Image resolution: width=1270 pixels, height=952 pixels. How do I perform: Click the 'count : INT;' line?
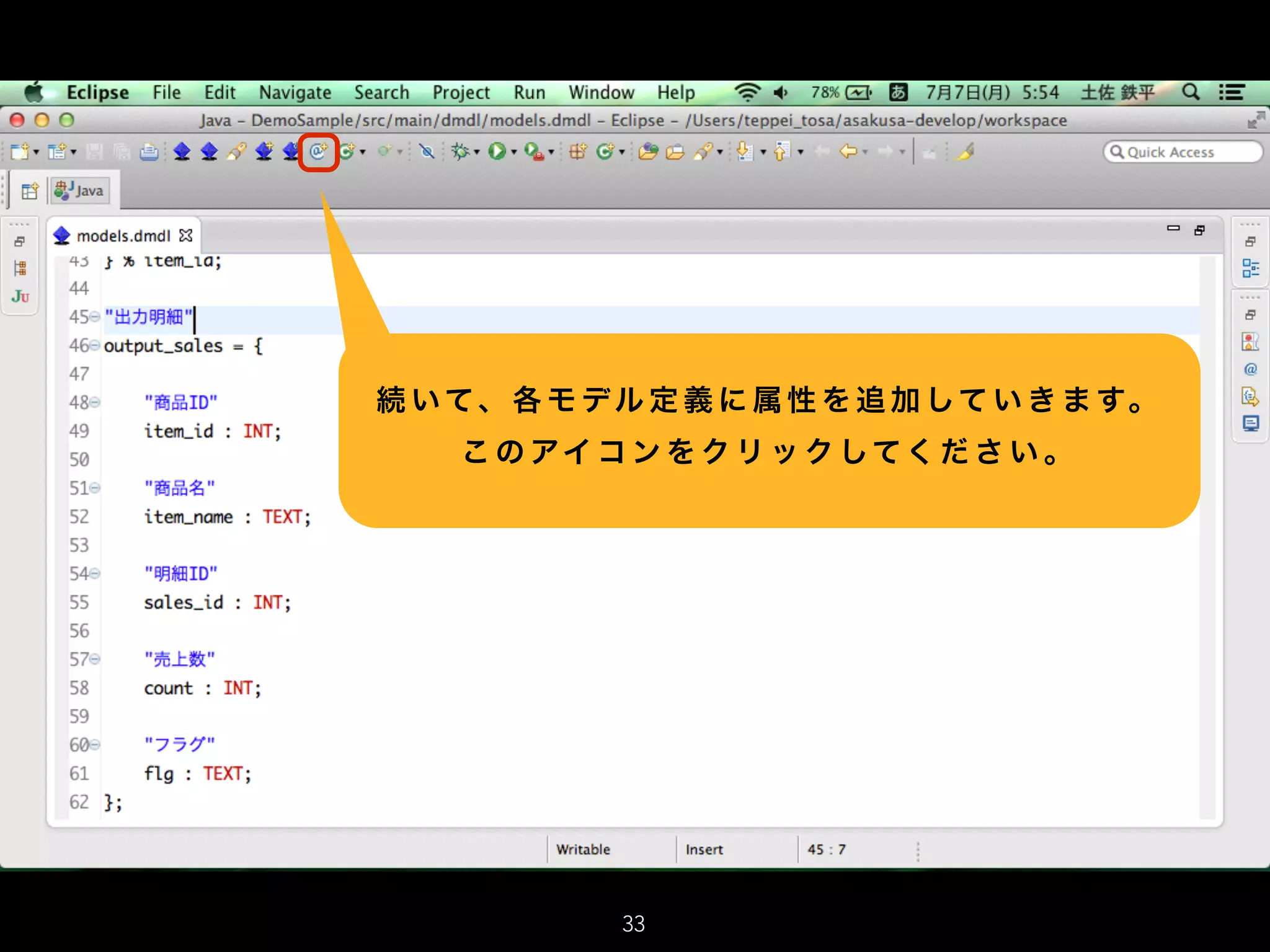tap(202, 688)
